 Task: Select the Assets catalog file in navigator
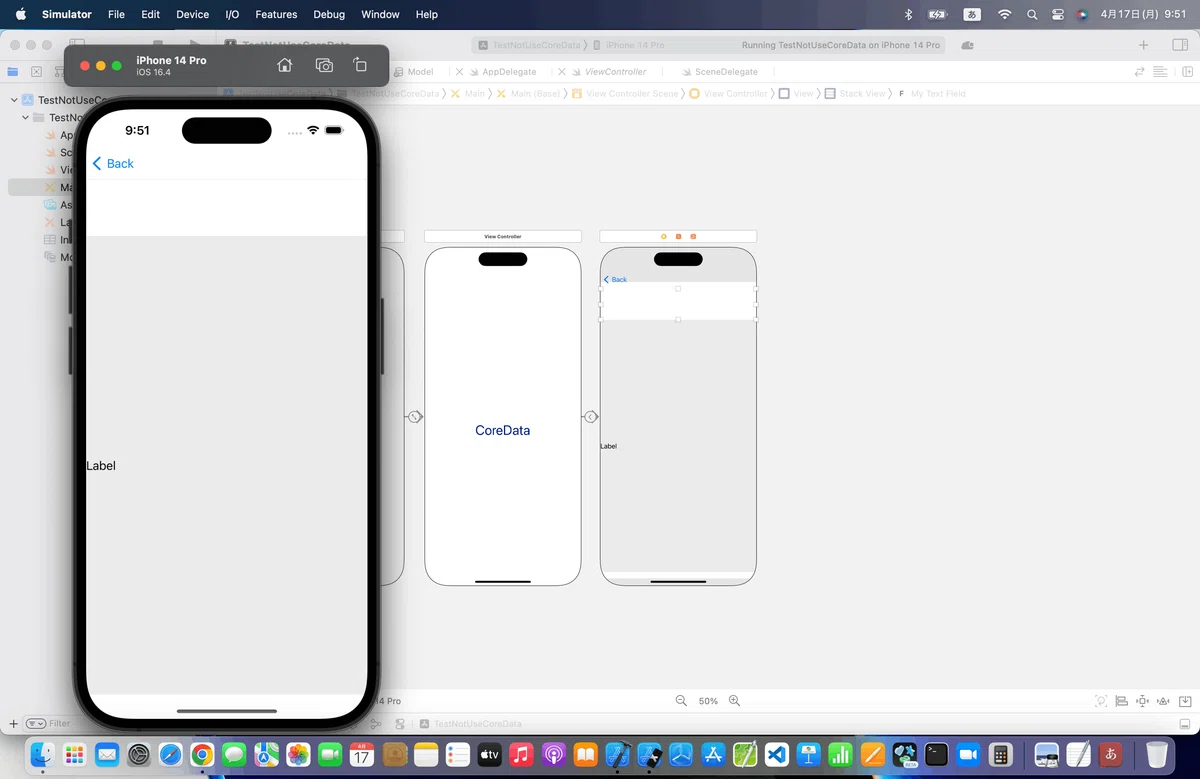[x=58, y=205]
